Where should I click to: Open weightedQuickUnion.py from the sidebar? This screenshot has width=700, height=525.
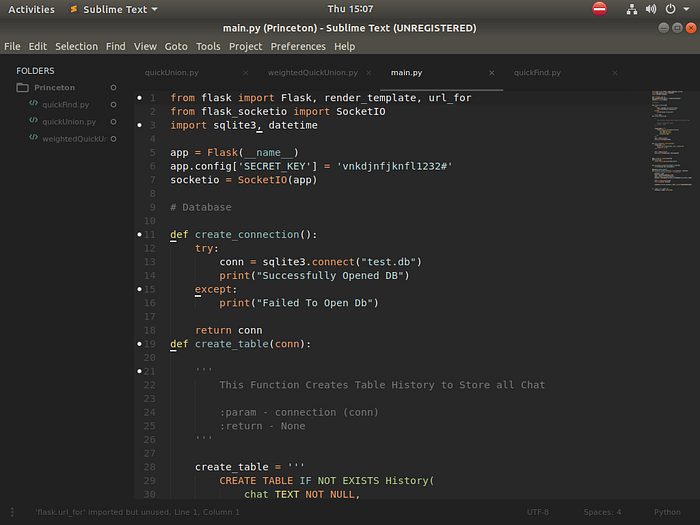pos(75,139)
